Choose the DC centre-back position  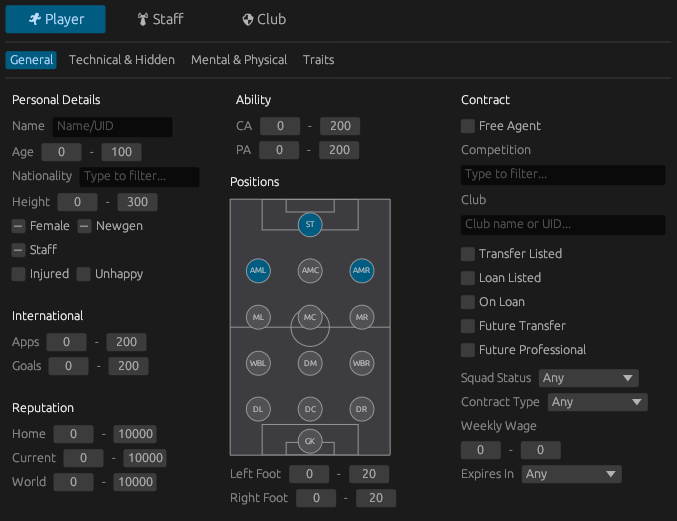pyautogui.click(x=310, y=409)
